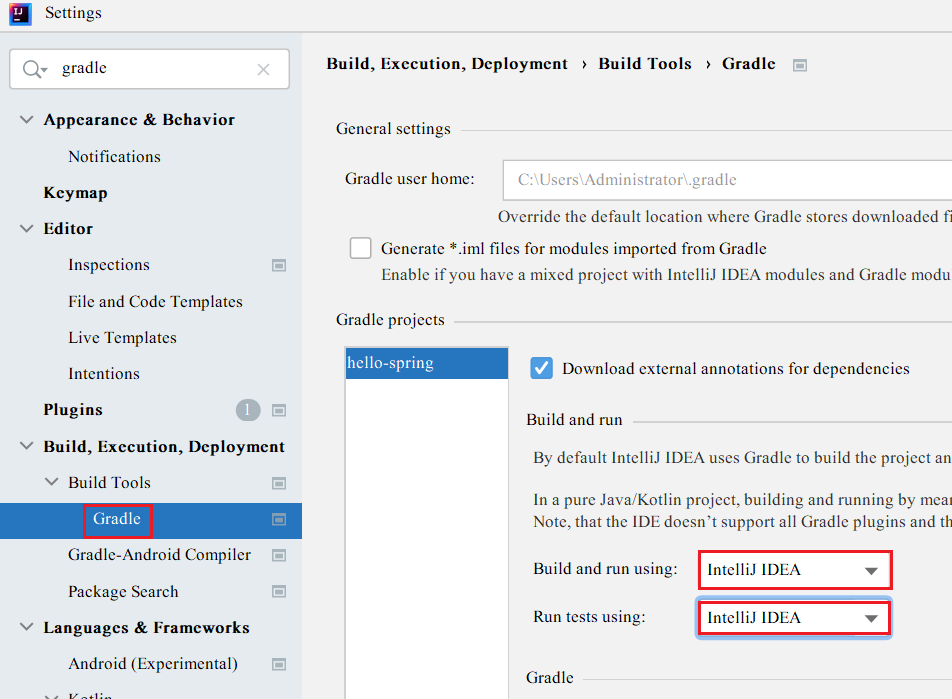Open Package Search settings
This screenshot has height=699, width=952.
(x=123, y=592)
